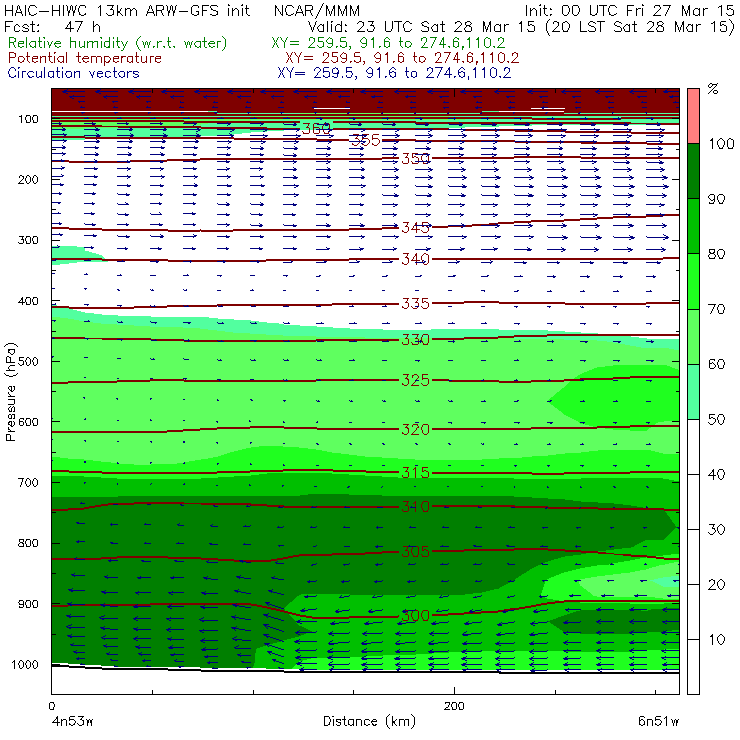
Task: Click the 0 km distance tick label
Action: click(51, 706)
